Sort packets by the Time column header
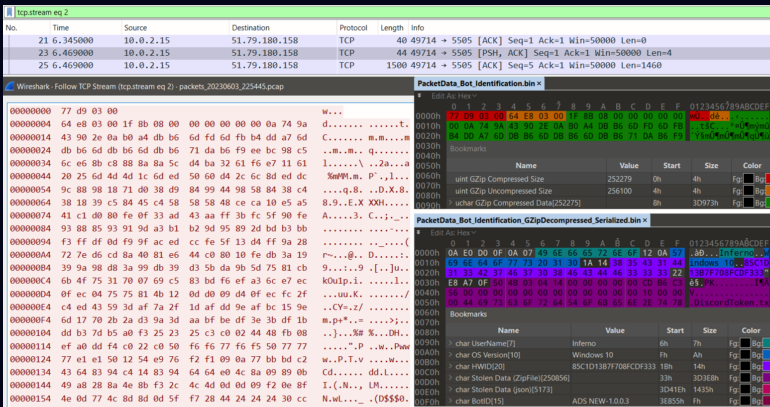 tap(84, 28)
